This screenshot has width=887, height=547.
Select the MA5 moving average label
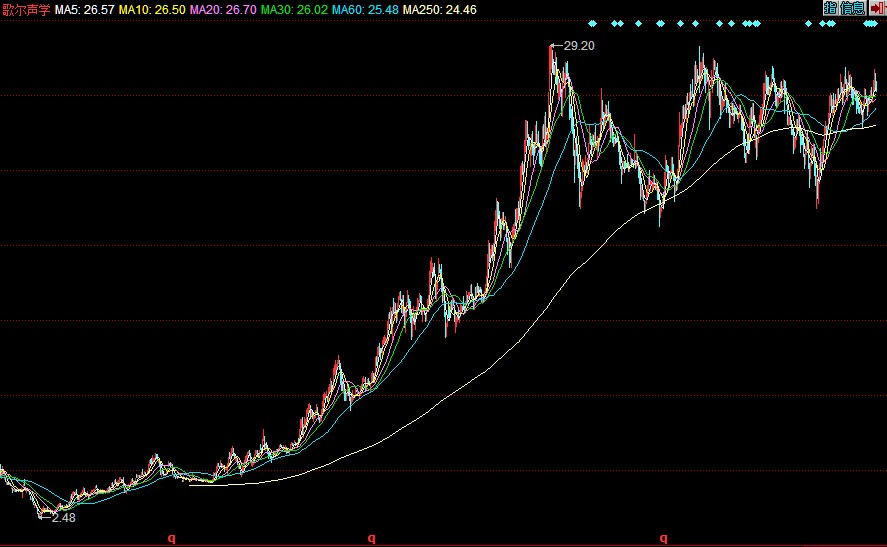(80, 9)
